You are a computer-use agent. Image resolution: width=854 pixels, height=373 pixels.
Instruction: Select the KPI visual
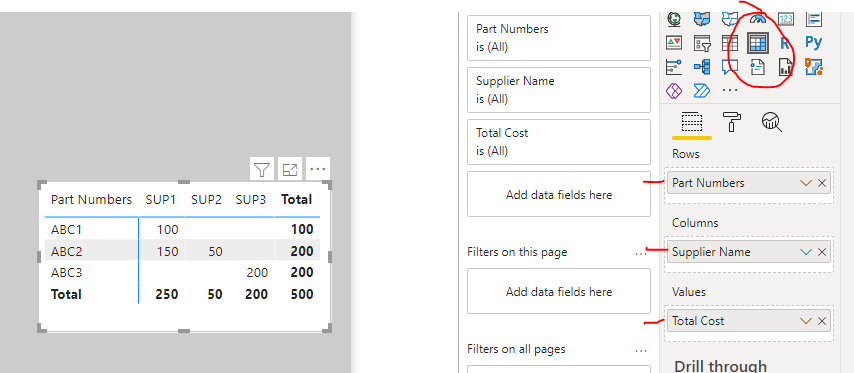674,42
